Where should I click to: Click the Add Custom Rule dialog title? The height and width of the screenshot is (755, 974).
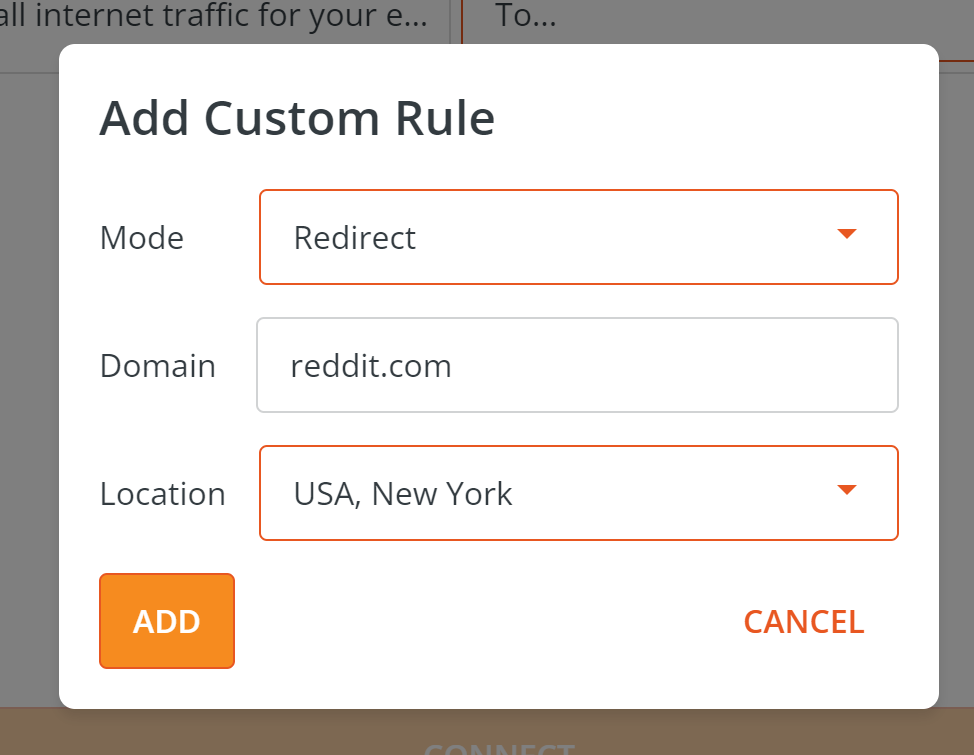[x=296, y=117]
